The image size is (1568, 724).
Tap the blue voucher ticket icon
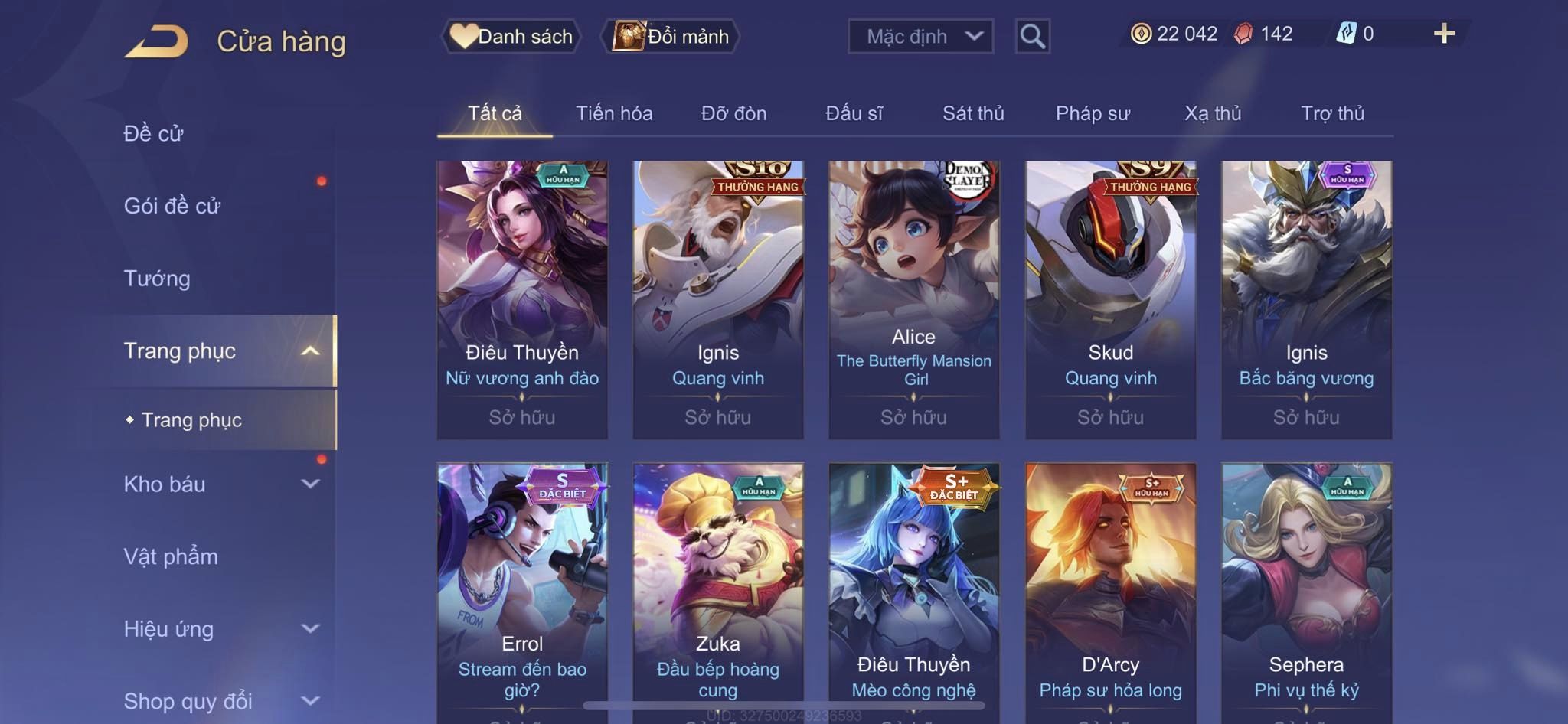[x=1346, y=34]
